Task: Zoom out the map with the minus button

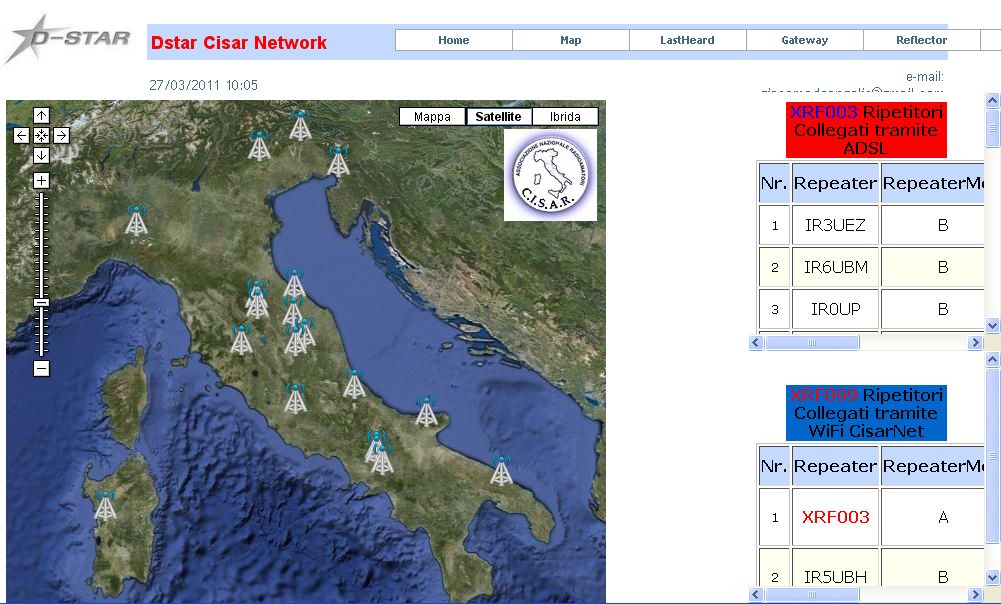Action: (x=41, y=368)
